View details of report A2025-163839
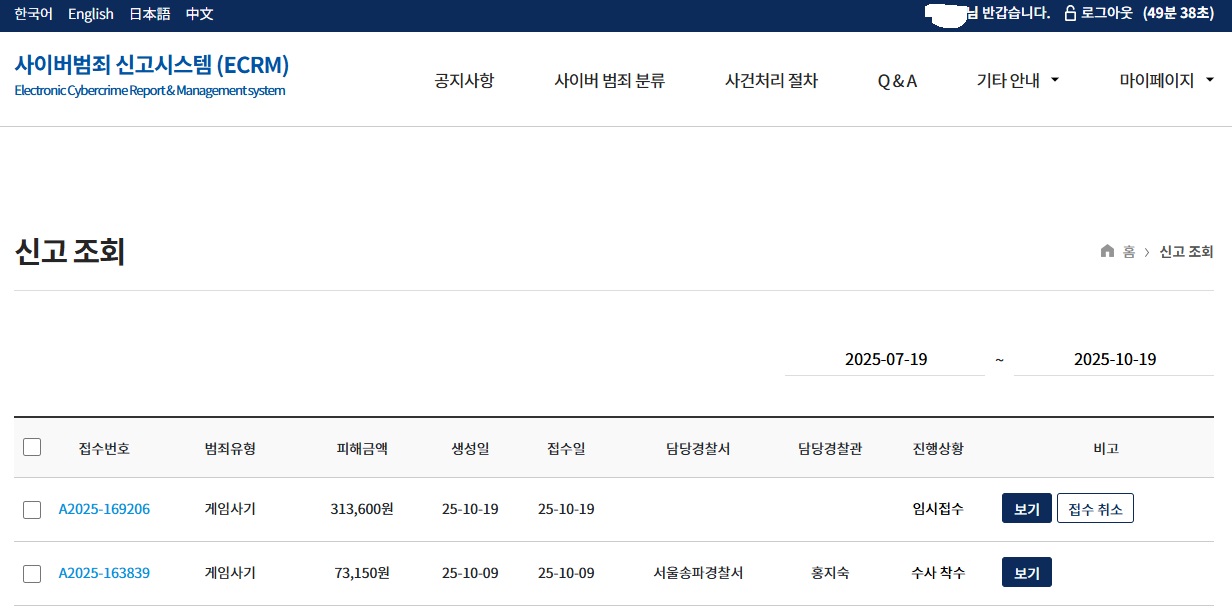 [1026, 573]
